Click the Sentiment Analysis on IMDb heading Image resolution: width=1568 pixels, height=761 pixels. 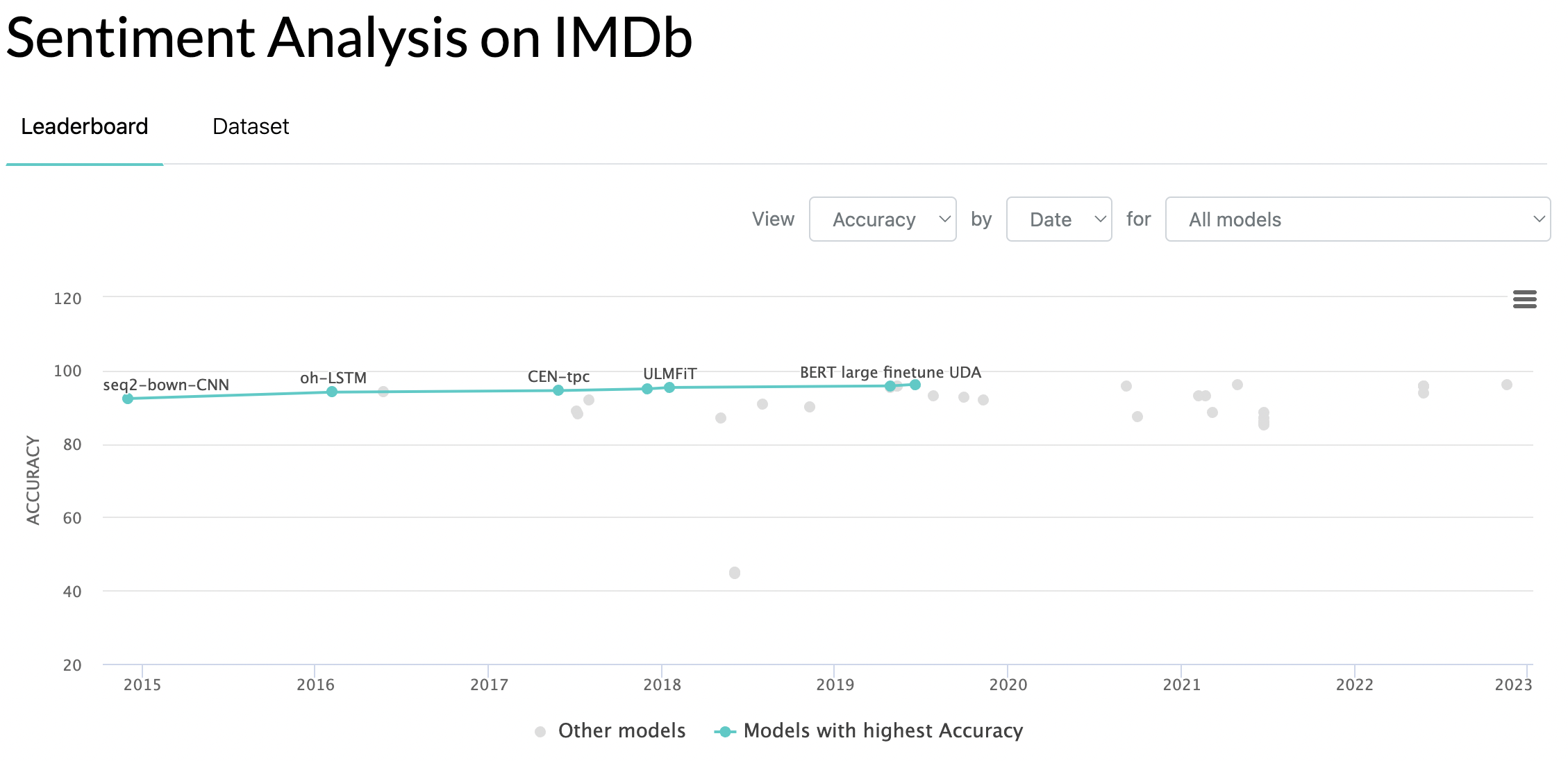349,37
